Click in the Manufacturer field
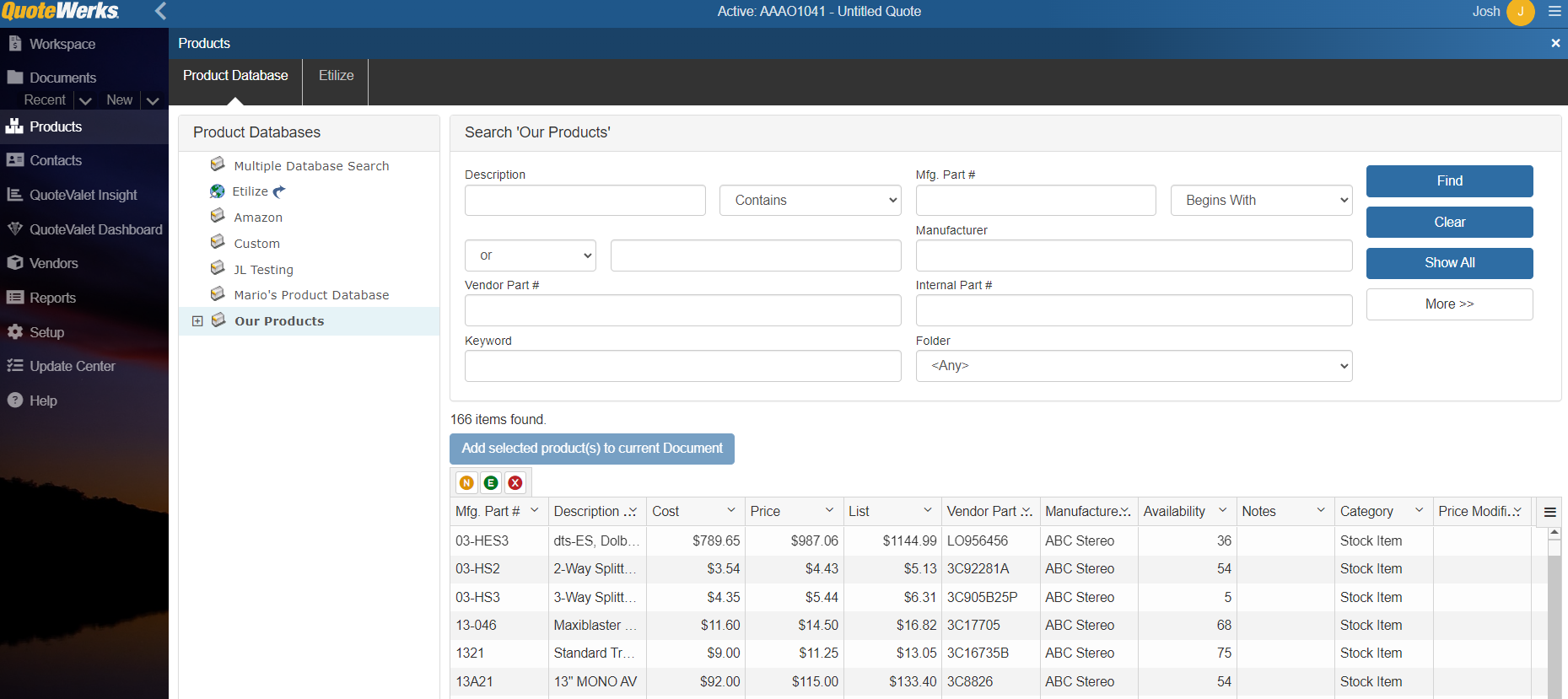The image size is (1568, 699). pos(1134,255)
